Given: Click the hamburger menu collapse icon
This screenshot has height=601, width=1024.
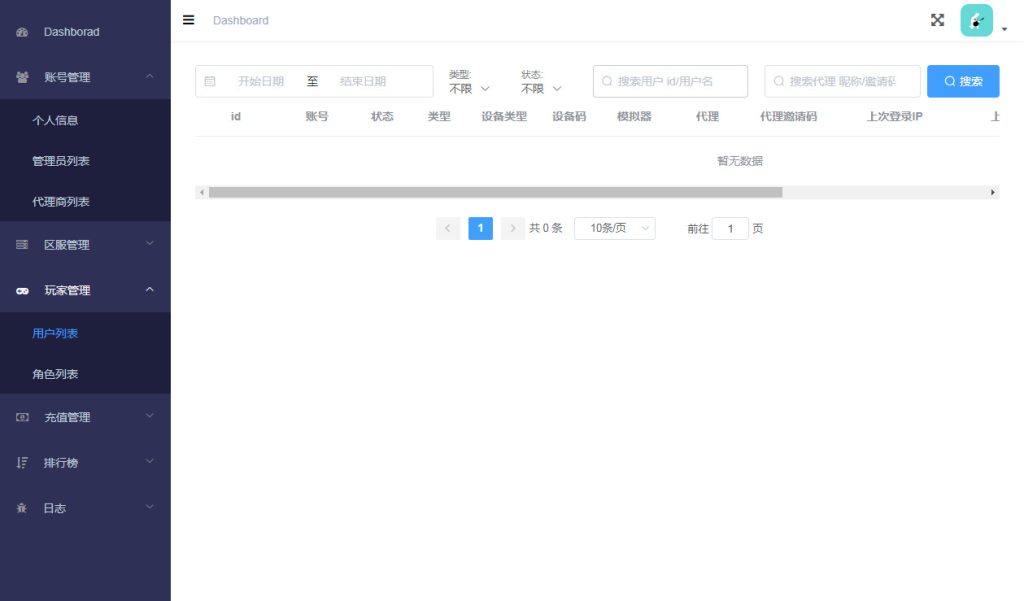Looking at the screenshot, I should pos(188,20).
